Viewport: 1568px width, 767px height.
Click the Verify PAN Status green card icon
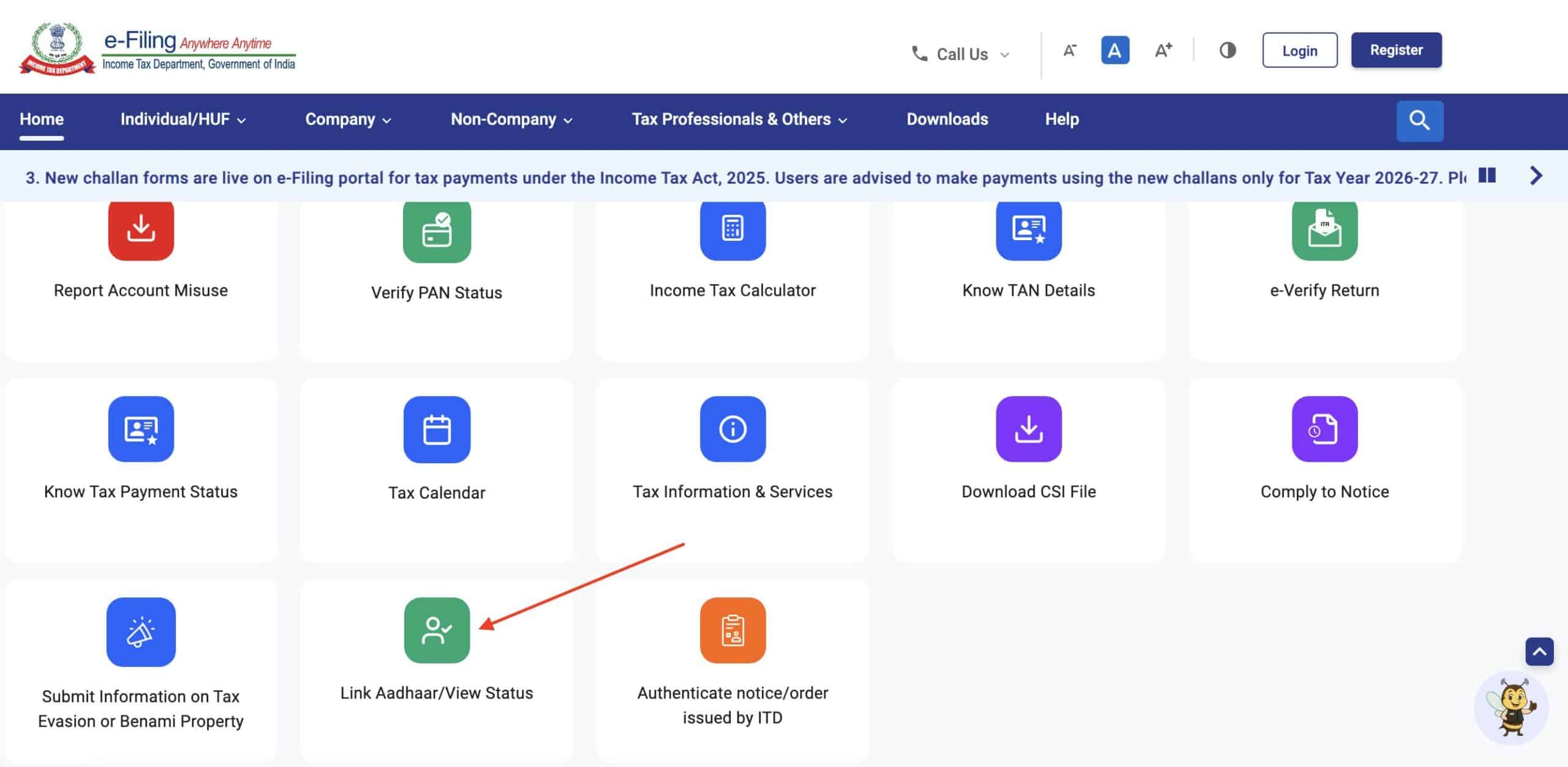tap(437, 232)
